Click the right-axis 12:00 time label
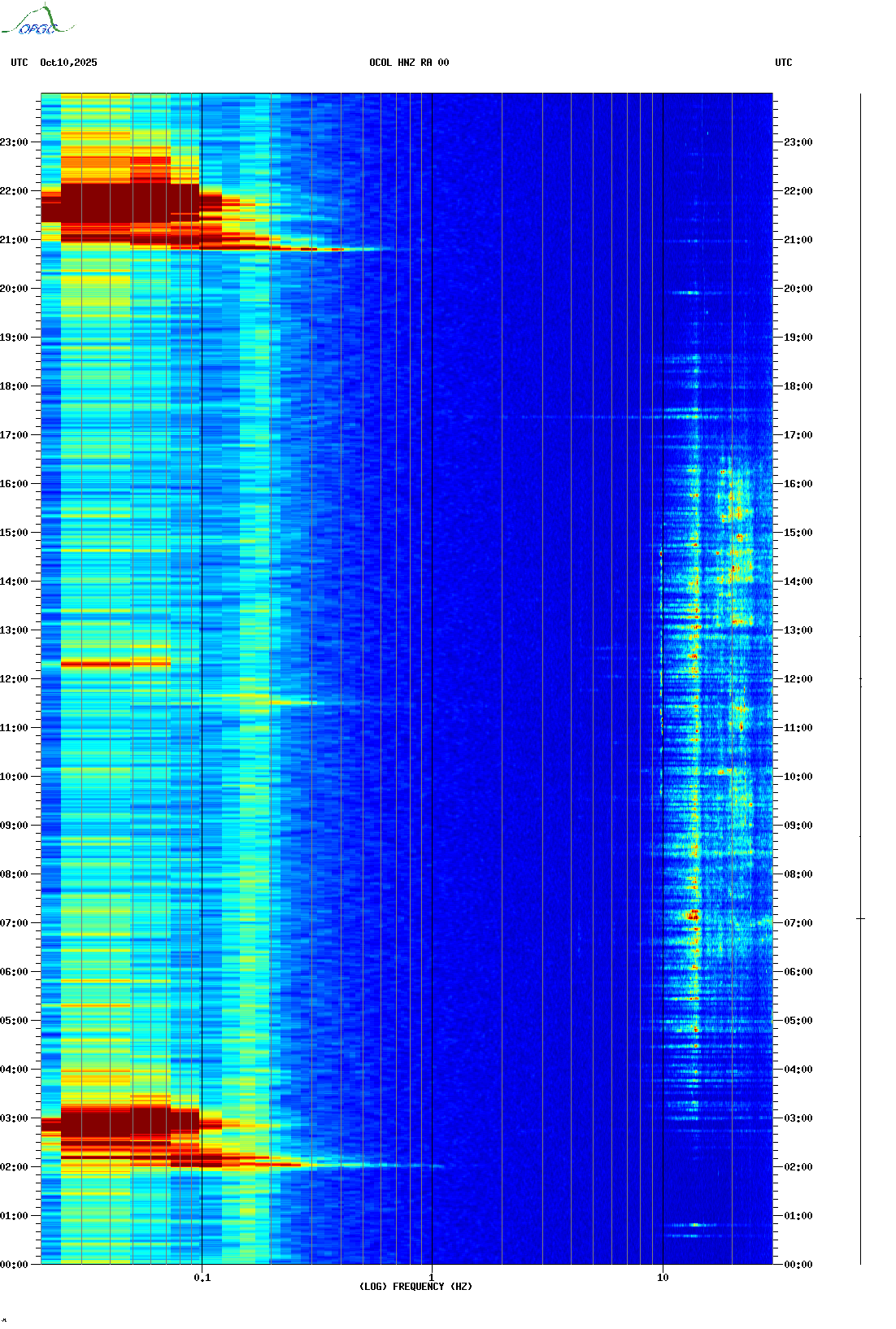Viewport: 896px width, 1329px height. click(x=798, y=679)
